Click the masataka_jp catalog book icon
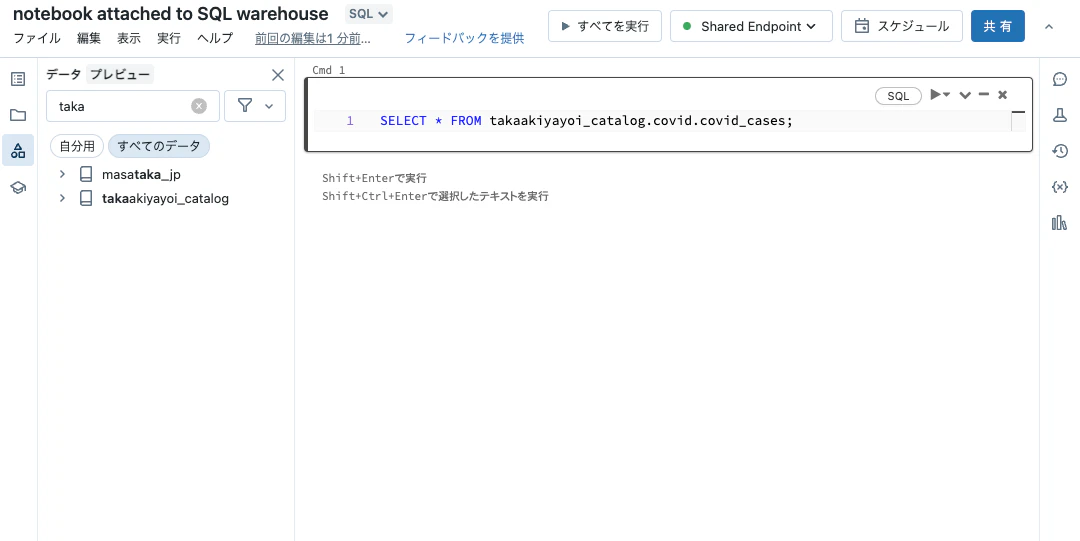 [x=86, y=174]
